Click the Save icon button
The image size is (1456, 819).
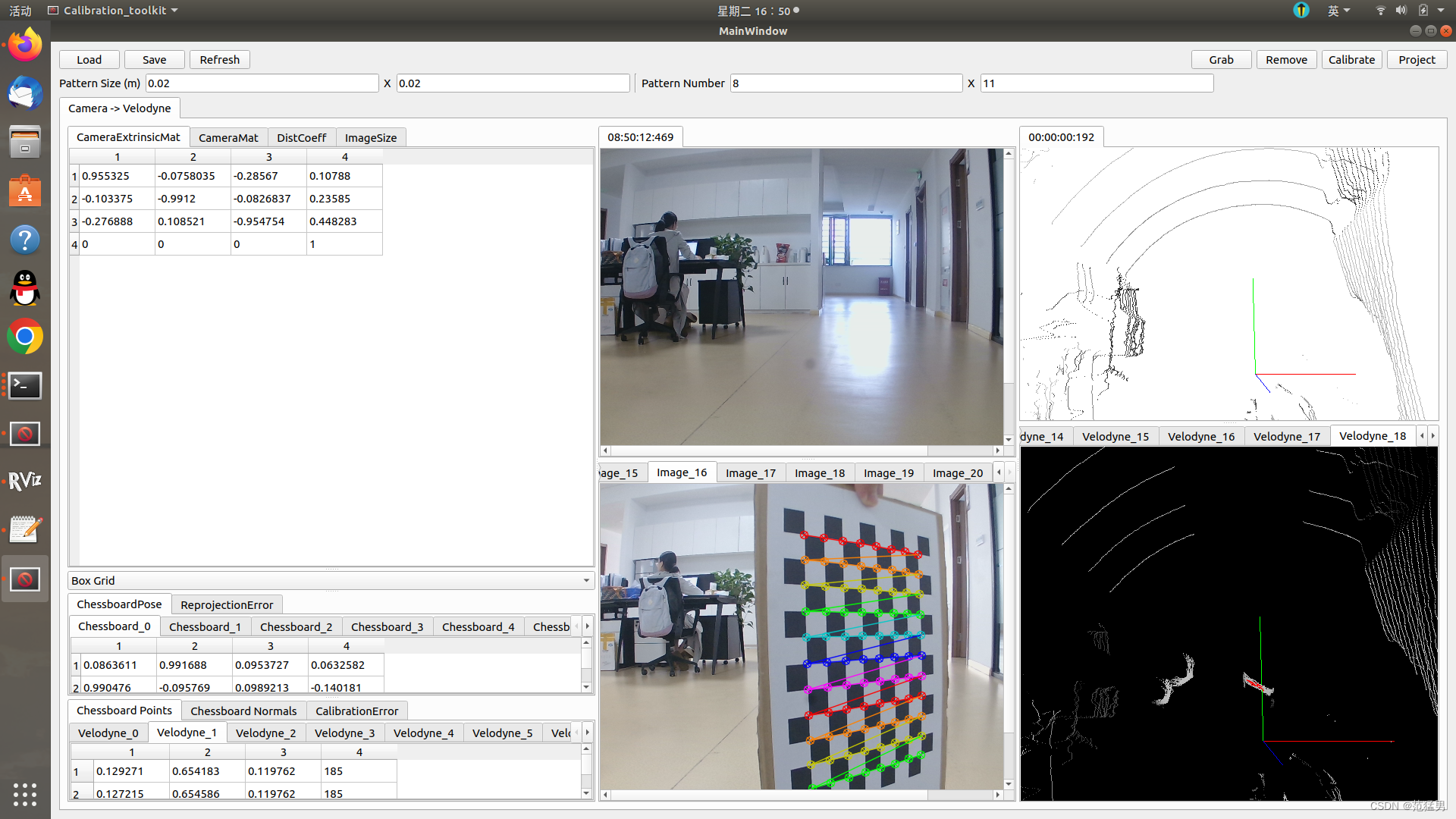click(153, 59)
